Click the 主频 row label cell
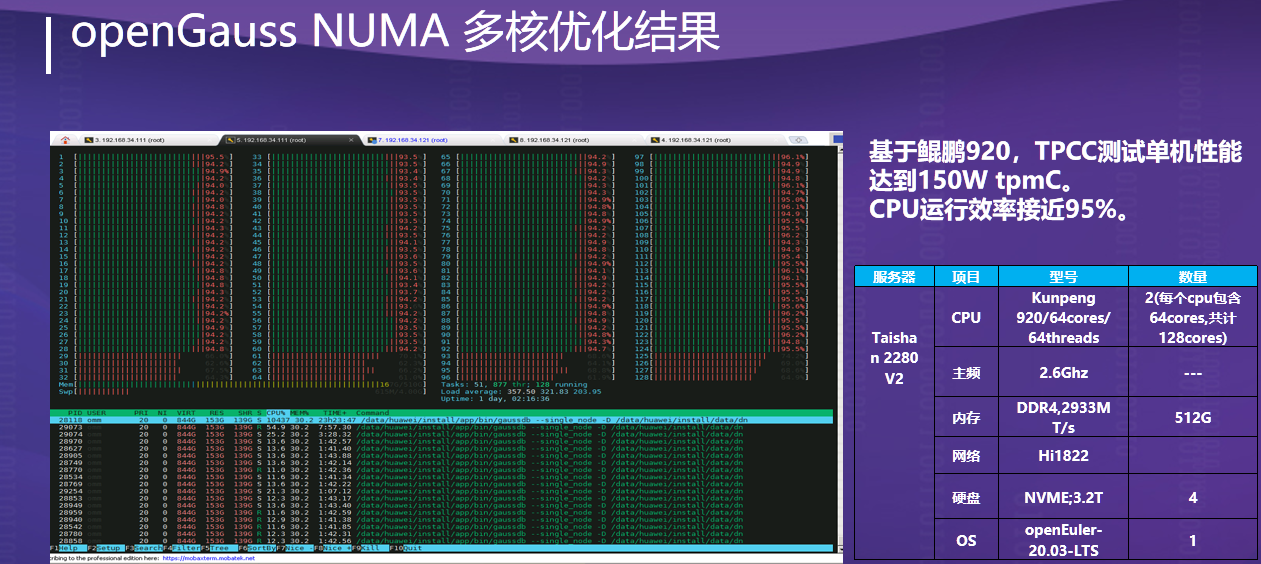1261x564 pixels. point(966,373)
